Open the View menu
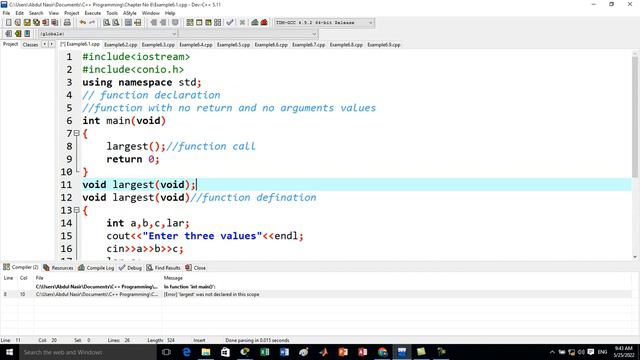This screenshot has height=360, width=640. 53,13
